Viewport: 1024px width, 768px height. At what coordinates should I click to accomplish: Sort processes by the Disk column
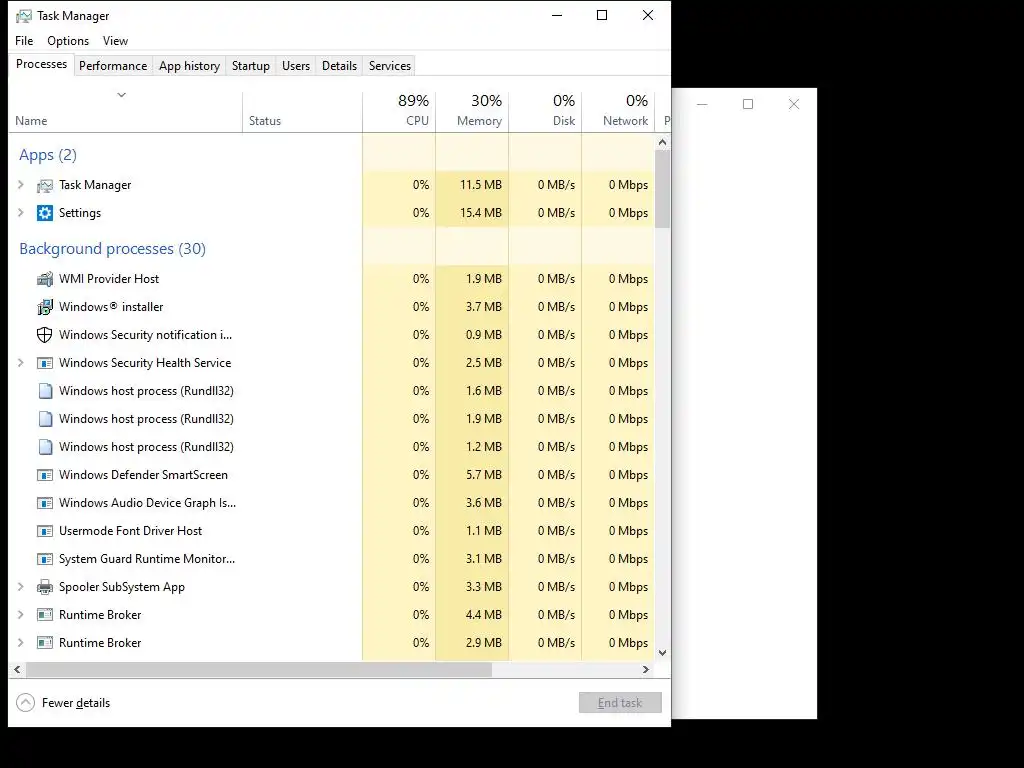click(x=545, y=112)
